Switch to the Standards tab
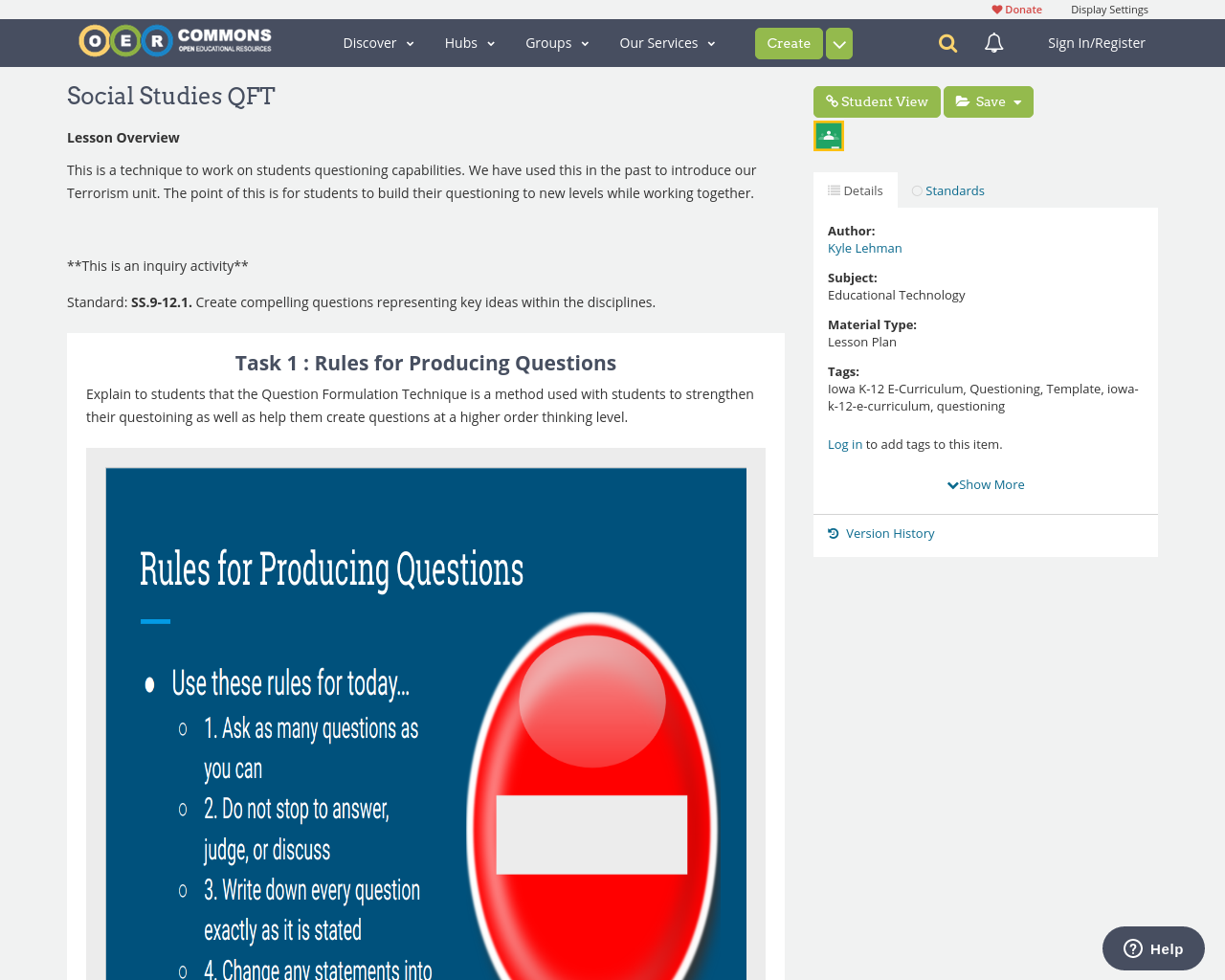The image size is (1225, 980). pos(947,189)
